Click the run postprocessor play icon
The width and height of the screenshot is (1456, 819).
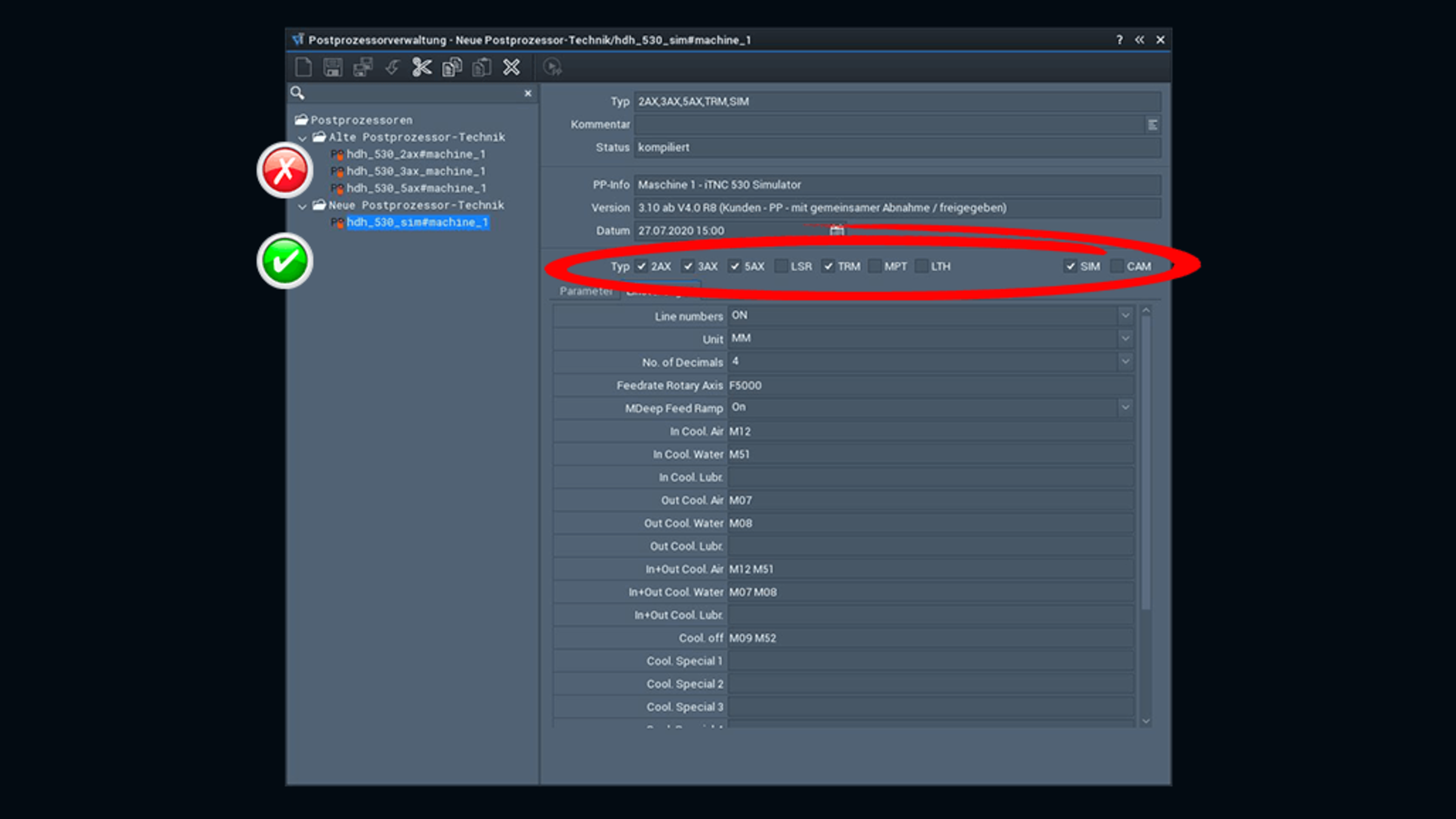coord(553,67)
